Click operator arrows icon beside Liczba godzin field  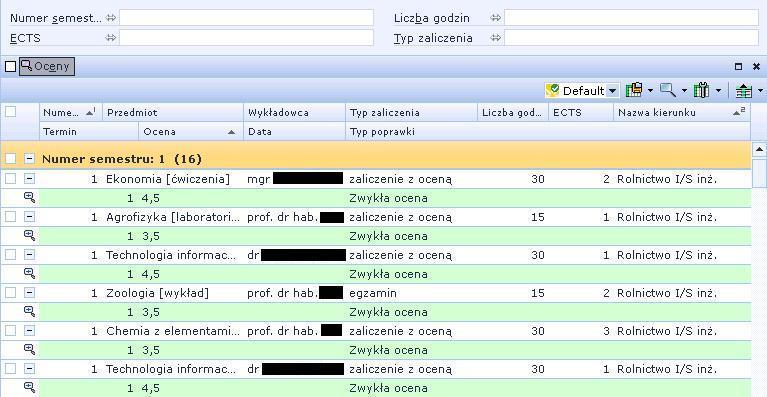pos(496,18)
